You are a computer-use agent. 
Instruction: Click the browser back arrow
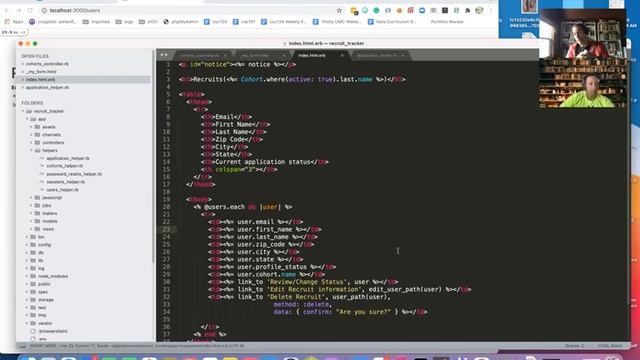coord(7,10)
